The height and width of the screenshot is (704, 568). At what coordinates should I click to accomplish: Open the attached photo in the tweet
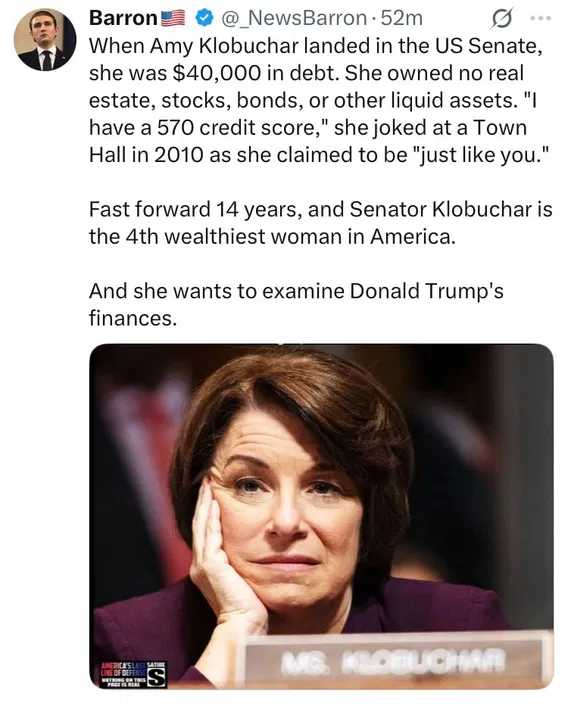(x=321, y=516)
